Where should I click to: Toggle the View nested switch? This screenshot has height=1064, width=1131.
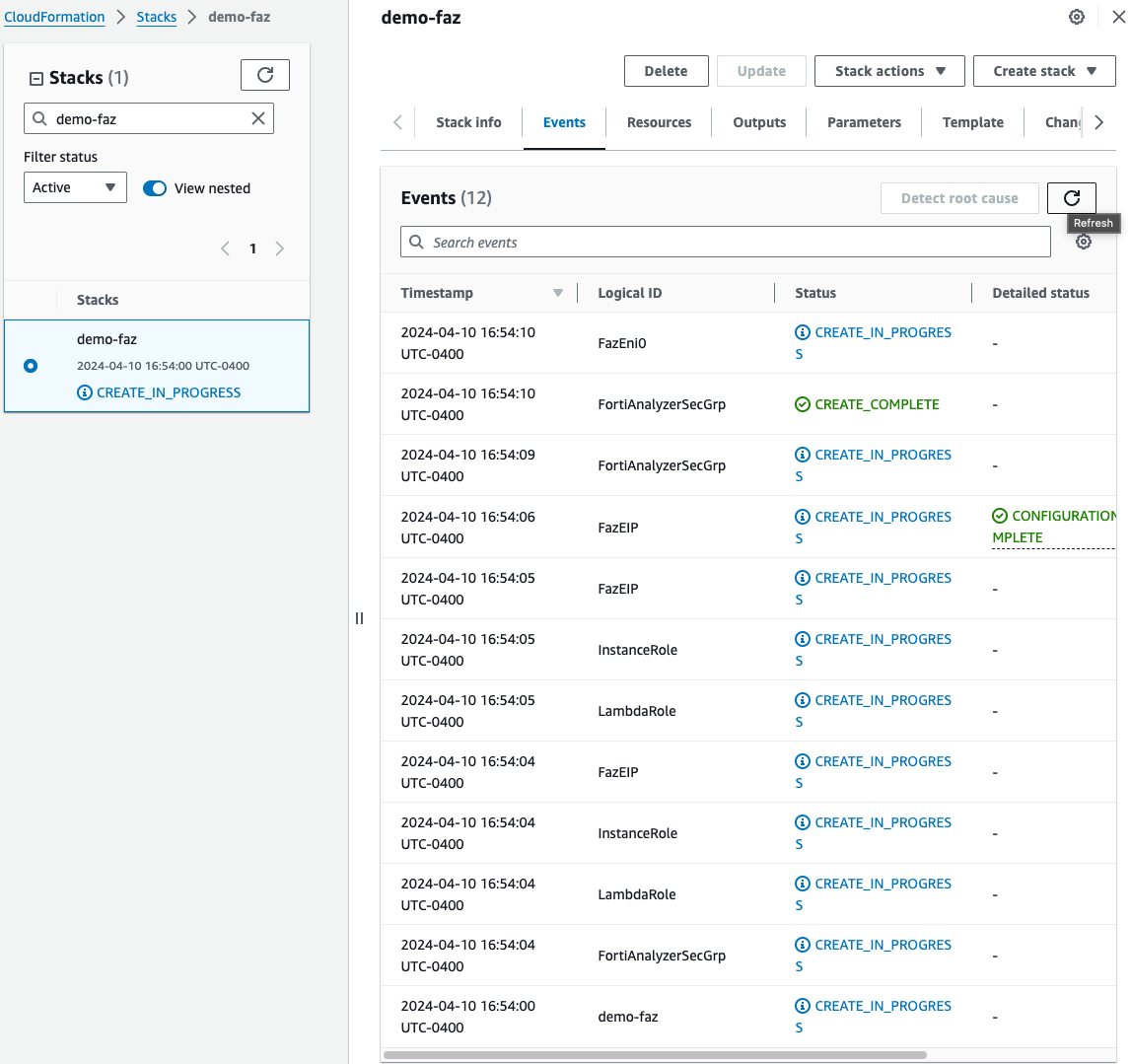pyautogui.click(x=155, y=188)
